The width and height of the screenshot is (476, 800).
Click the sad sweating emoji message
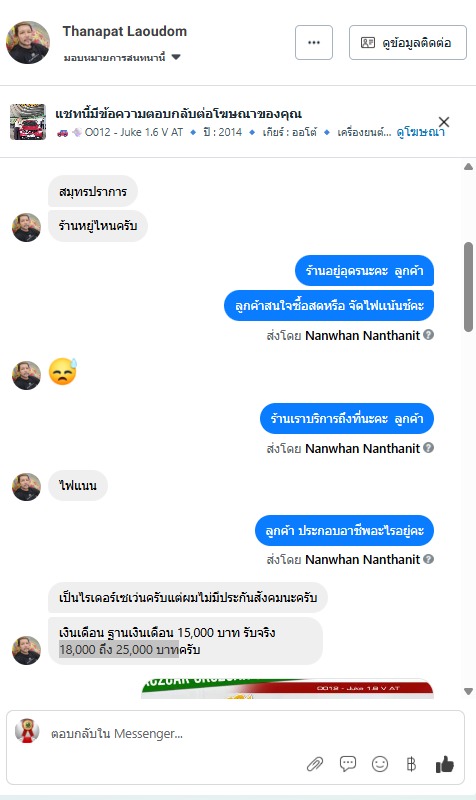click(63, 371)
